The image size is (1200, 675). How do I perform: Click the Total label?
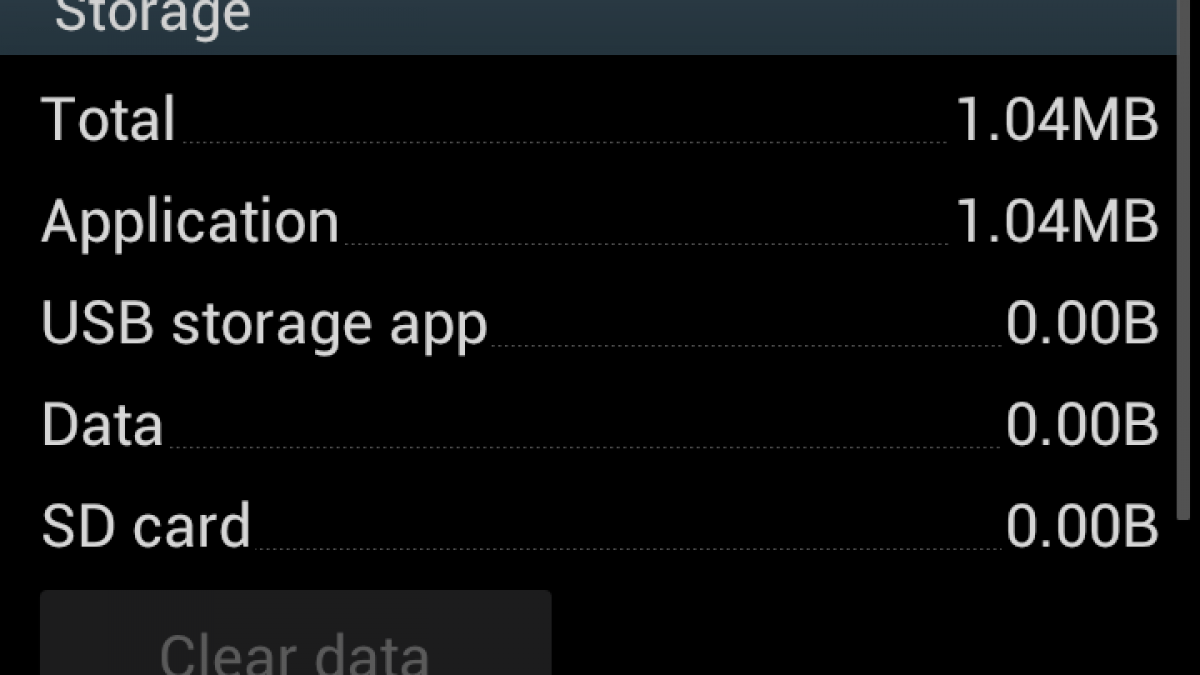pos(108,119)
